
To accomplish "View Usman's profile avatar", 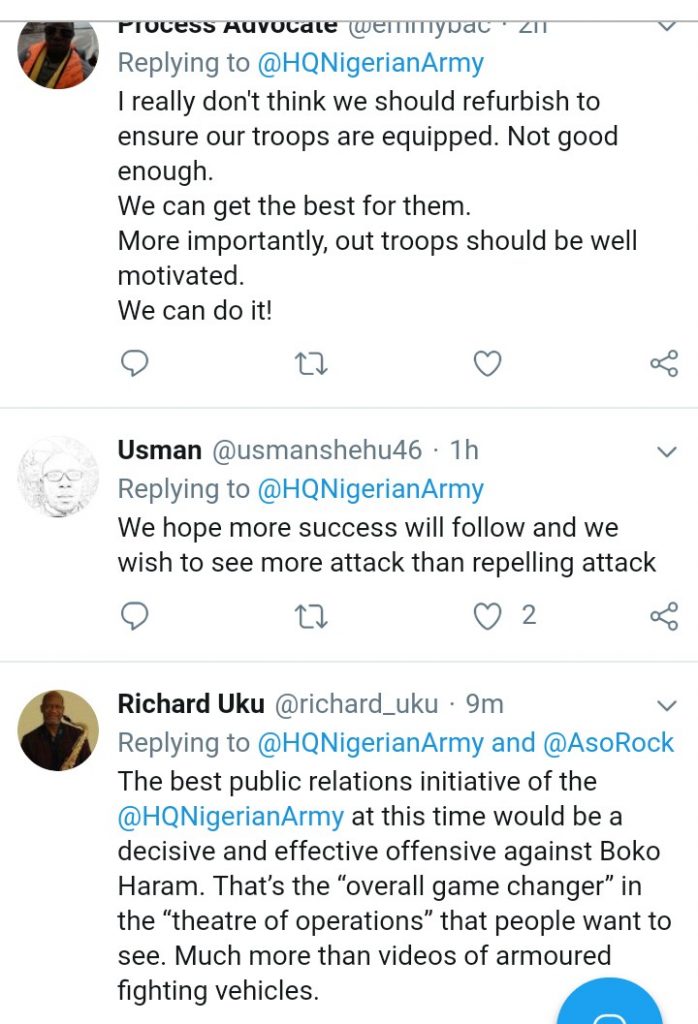I will coord(58,476).
